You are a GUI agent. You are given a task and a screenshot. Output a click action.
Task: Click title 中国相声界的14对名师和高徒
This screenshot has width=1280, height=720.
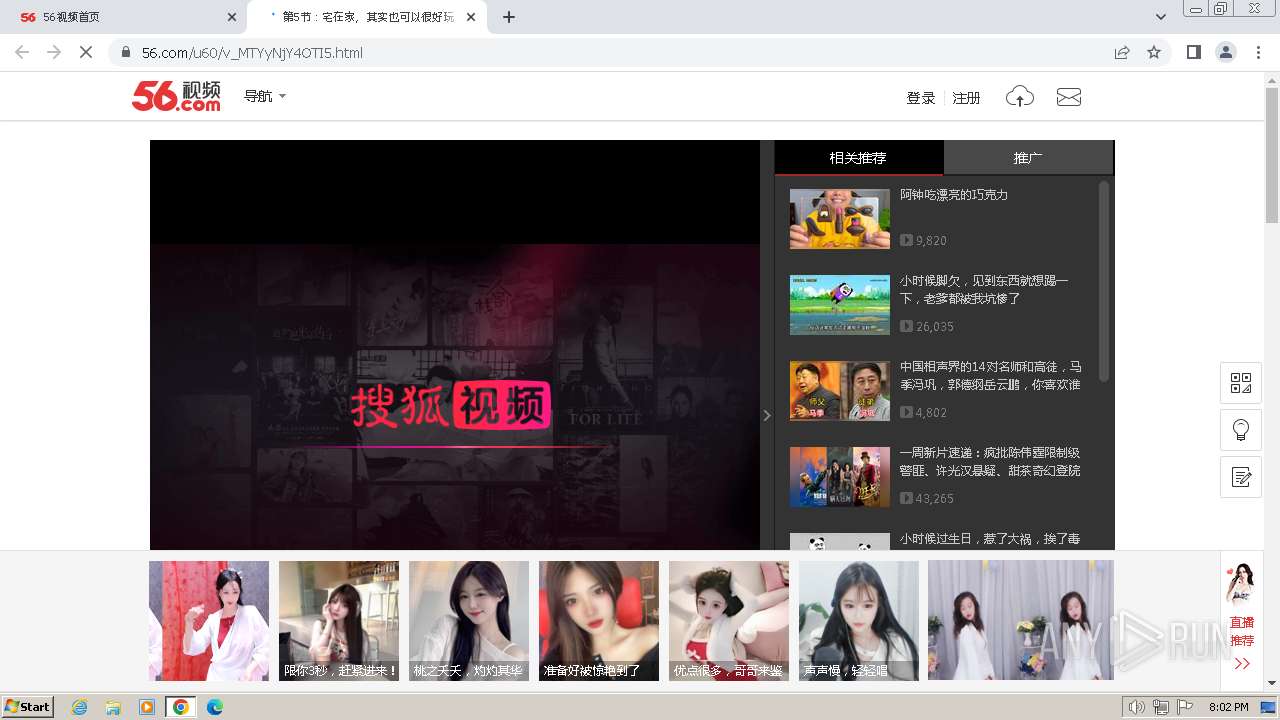990,376
